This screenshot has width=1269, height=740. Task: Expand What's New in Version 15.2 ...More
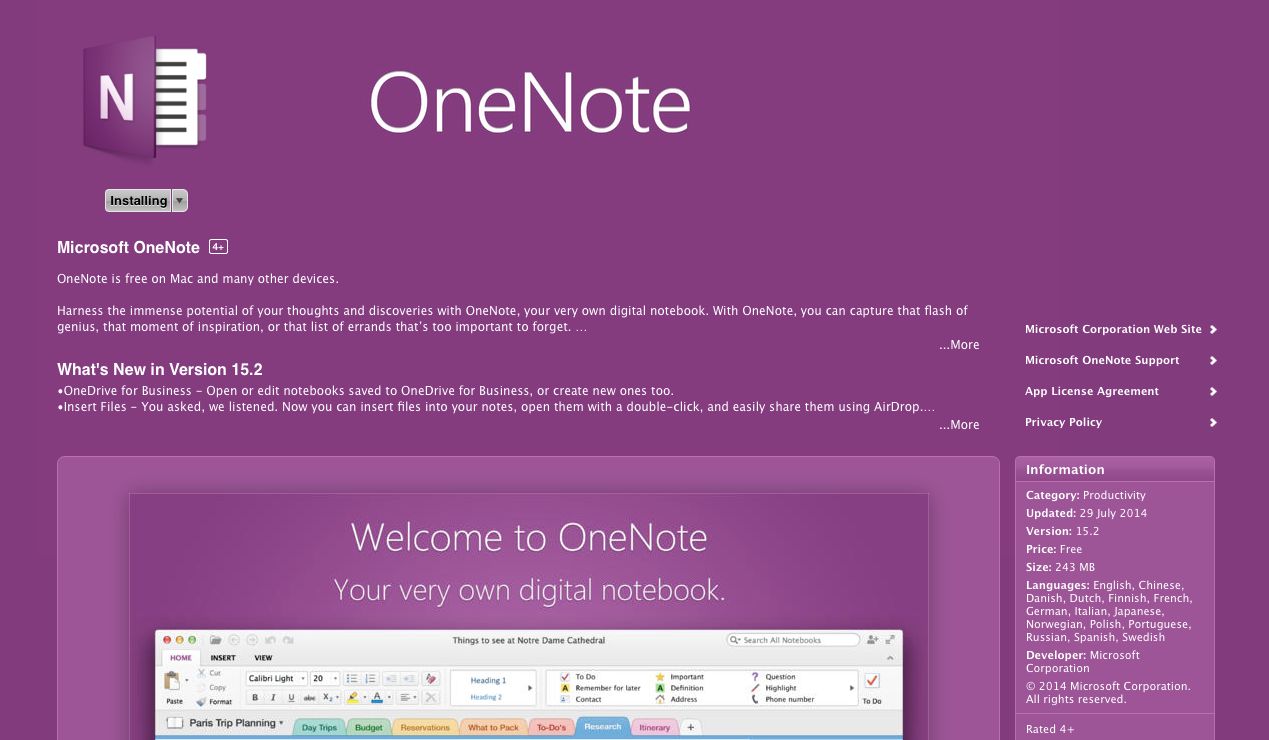coord(959,424)
